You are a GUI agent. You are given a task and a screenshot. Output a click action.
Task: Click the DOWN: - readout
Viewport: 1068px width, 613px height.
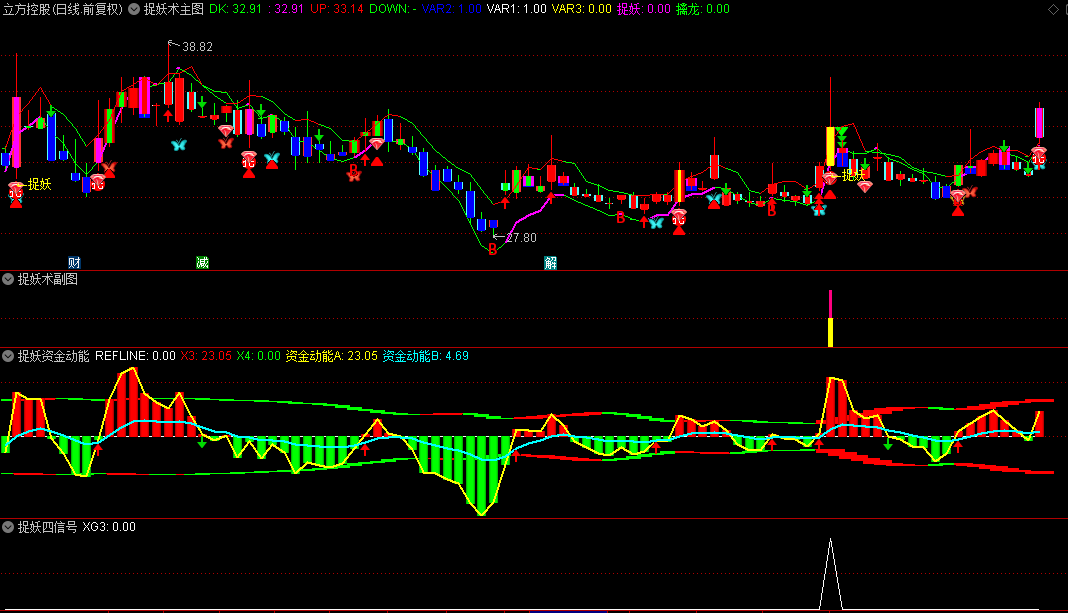(393, 9)
